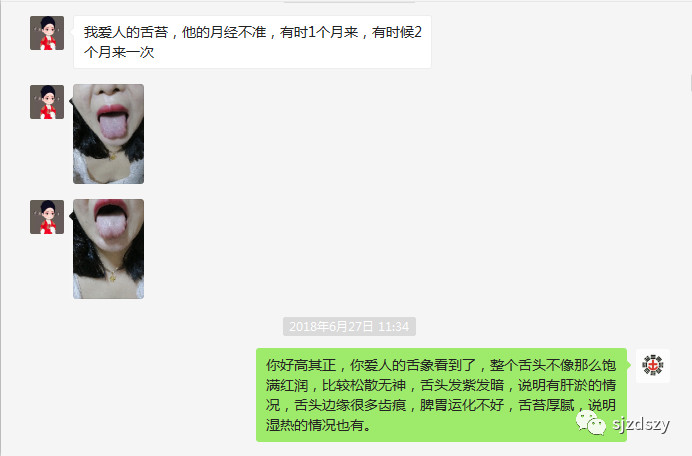Click the partial timestamp bar at top center
Image resolution: width=692 pixels, height=456 pixels.
[x=349, y=1]
